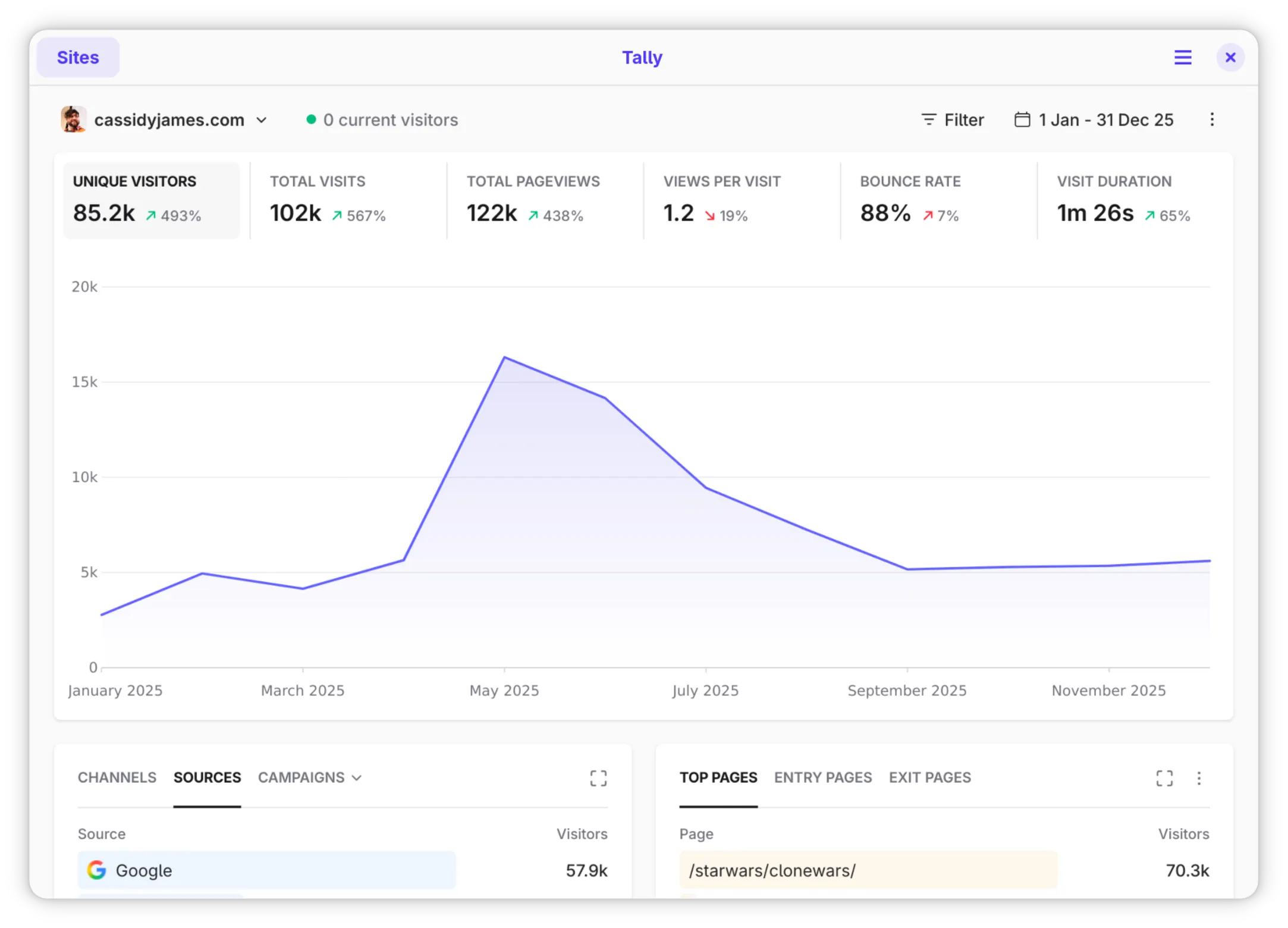Viewport: 1288px width, 928px height.
Task: Expand the Sources panel to full view
Action: [598, 778]
